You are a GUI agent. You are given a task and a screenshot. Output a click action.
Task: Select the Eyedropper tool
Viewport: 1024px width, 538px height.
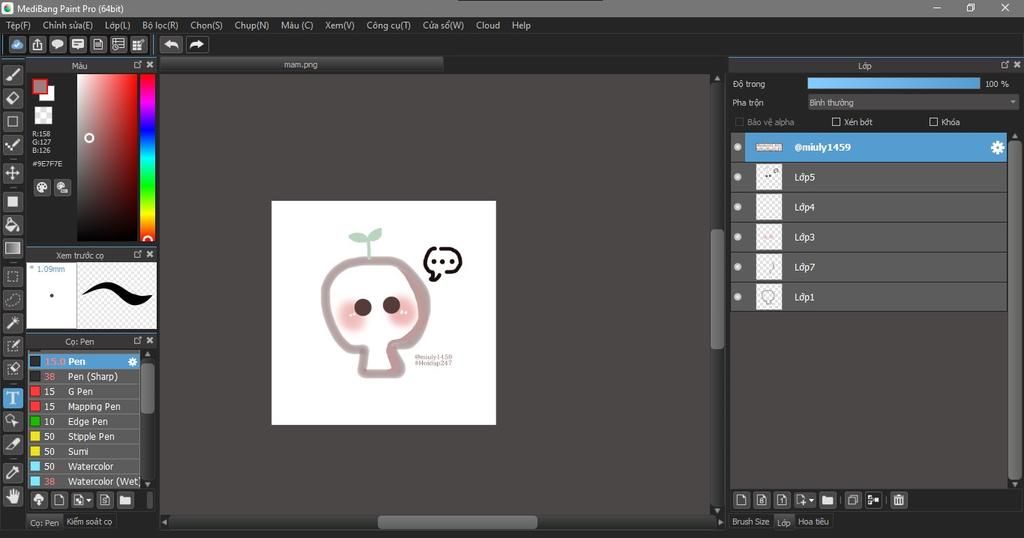12,473
